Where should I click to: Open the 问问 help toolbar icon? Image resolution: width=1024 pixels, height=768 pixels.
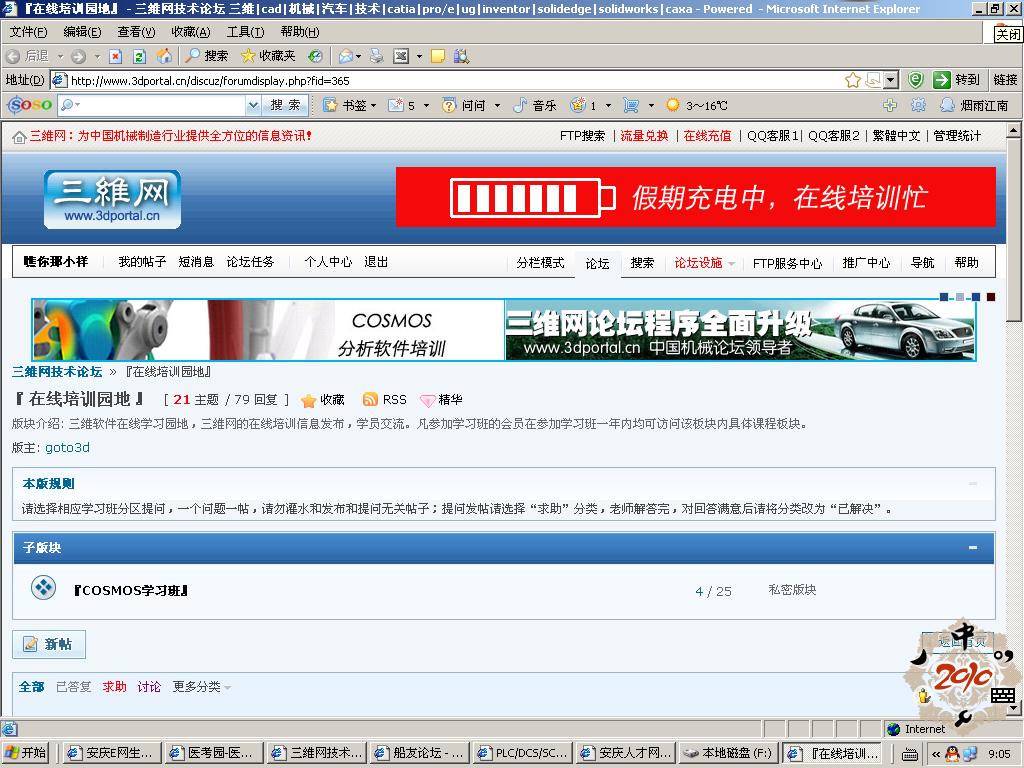[449, 105]
